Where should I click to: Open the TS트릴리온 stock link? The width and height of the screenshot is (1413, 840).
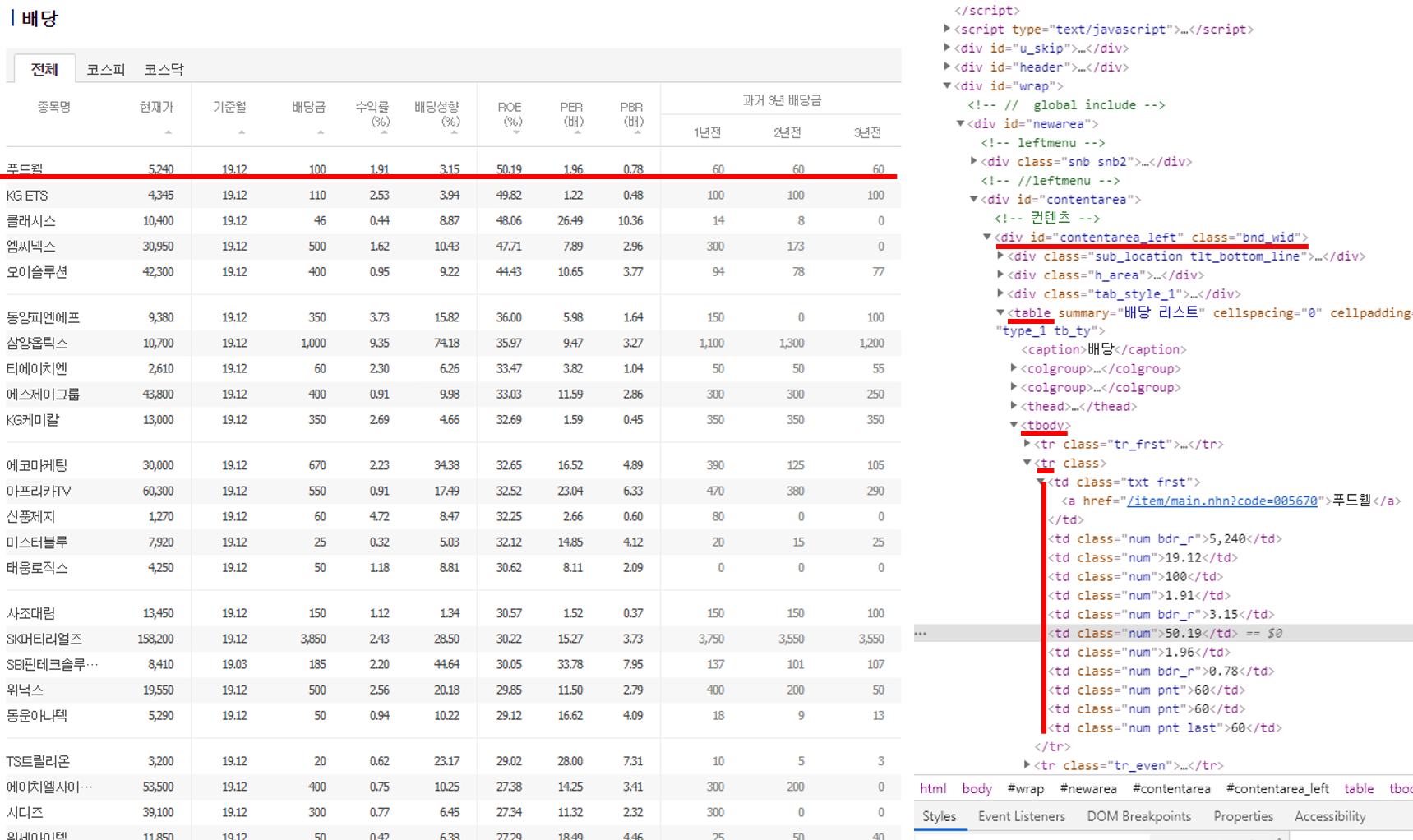click(x=38, y=761)
